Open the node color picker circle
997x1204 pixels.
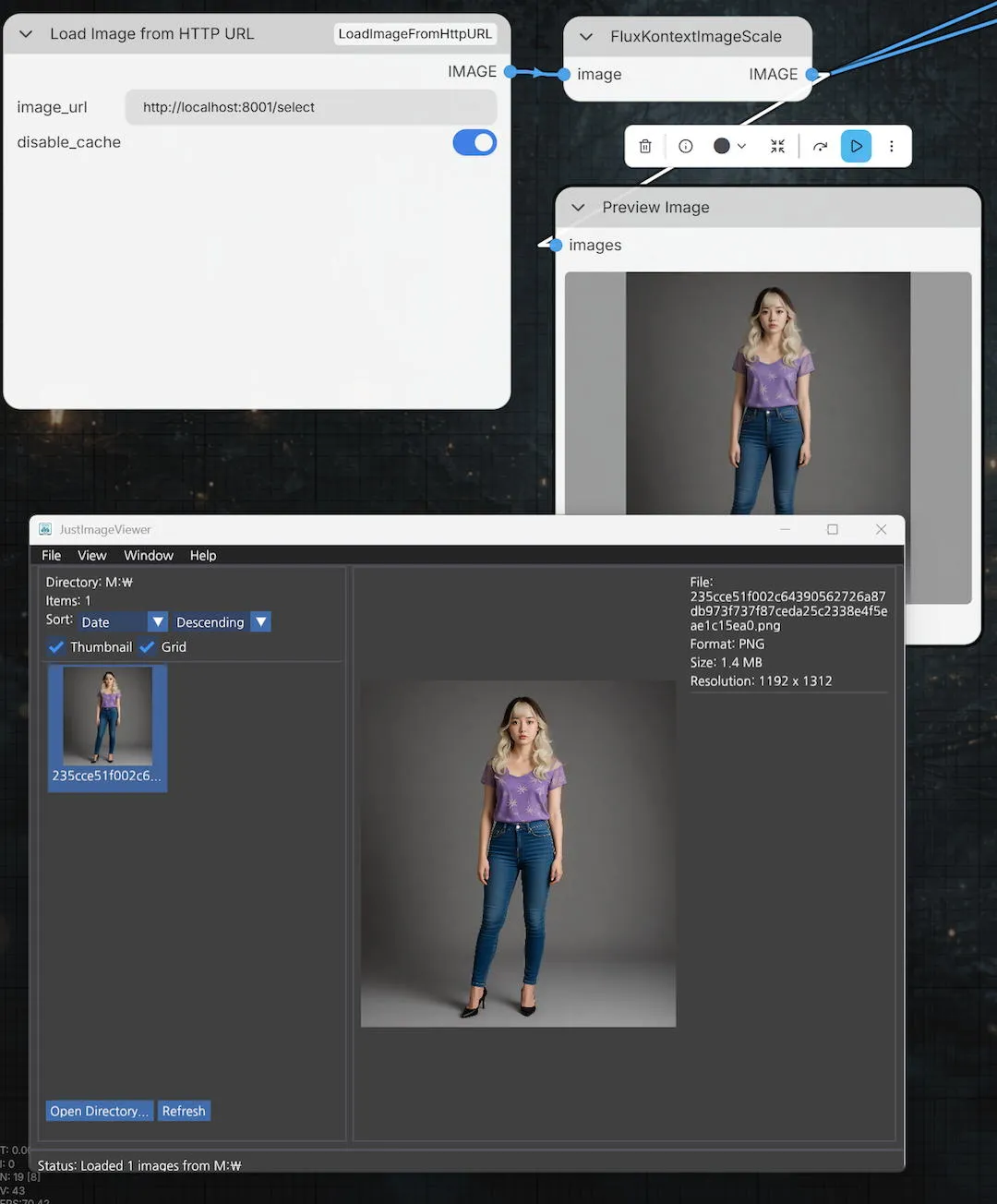tap(722, 146)
